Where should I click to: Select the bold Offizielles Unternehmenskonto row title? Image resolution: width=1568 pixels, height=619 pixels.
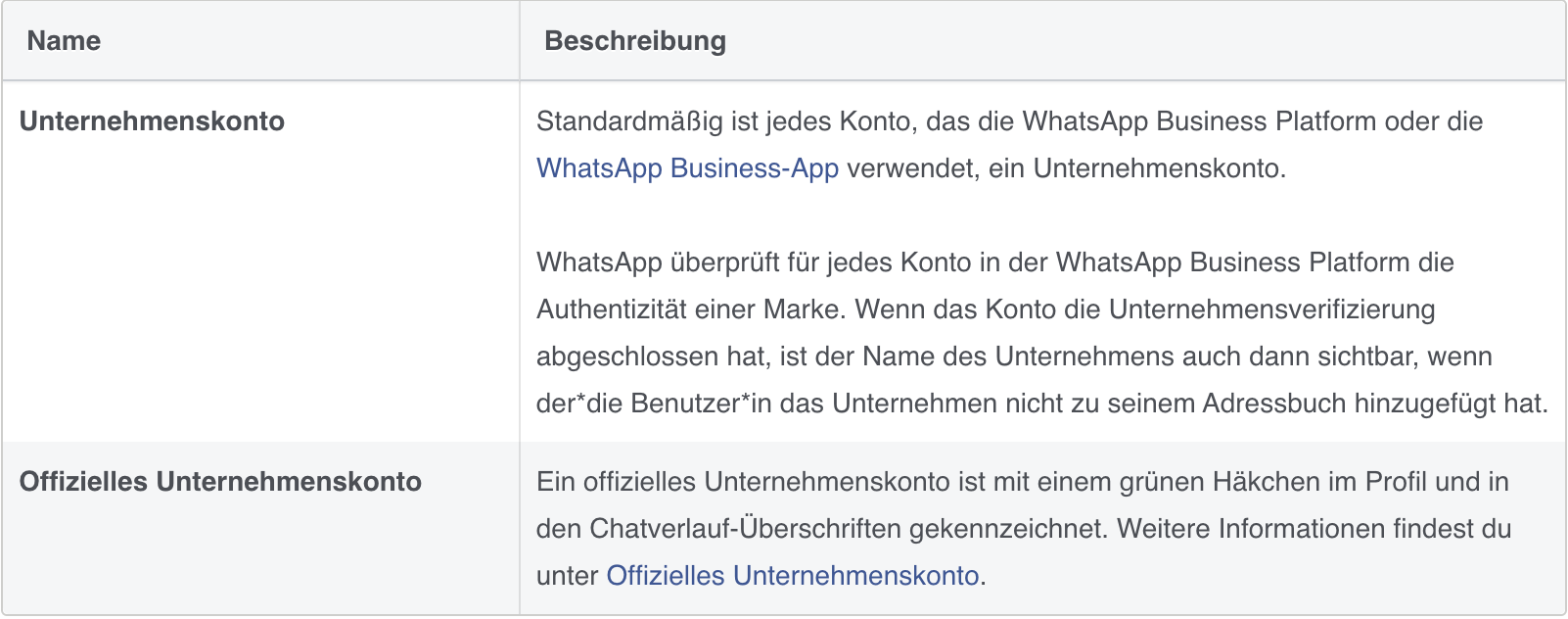(x=220, y=482)
